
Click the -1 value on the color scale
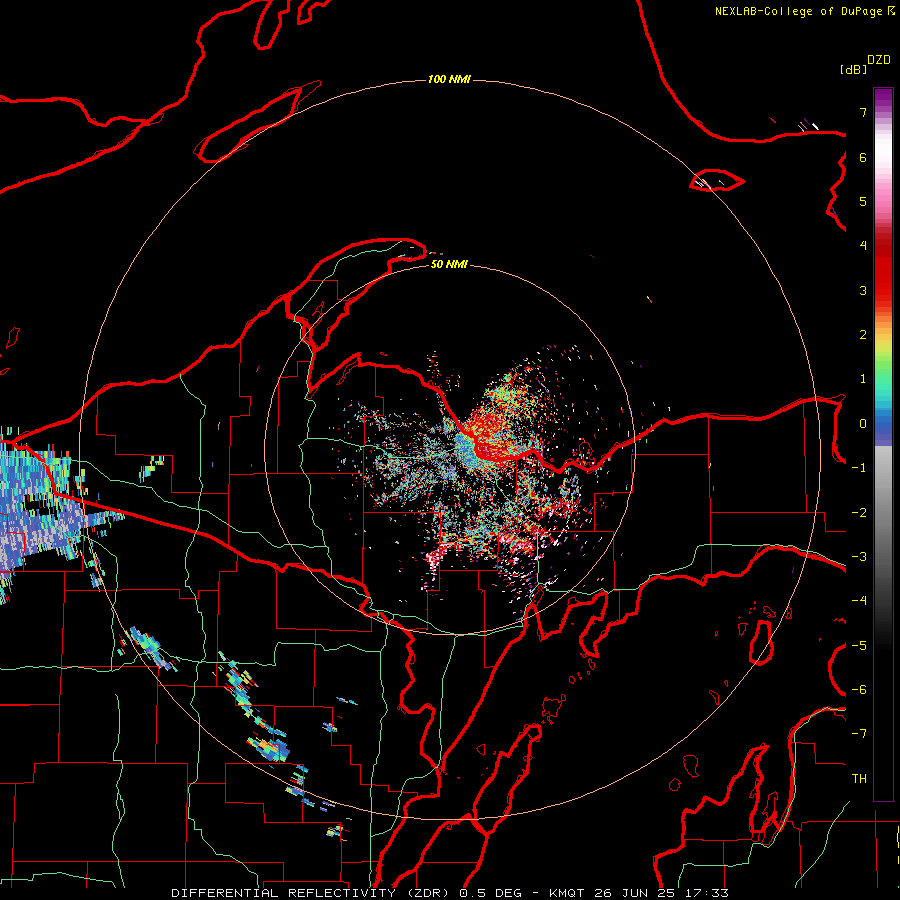coord(859,468)
